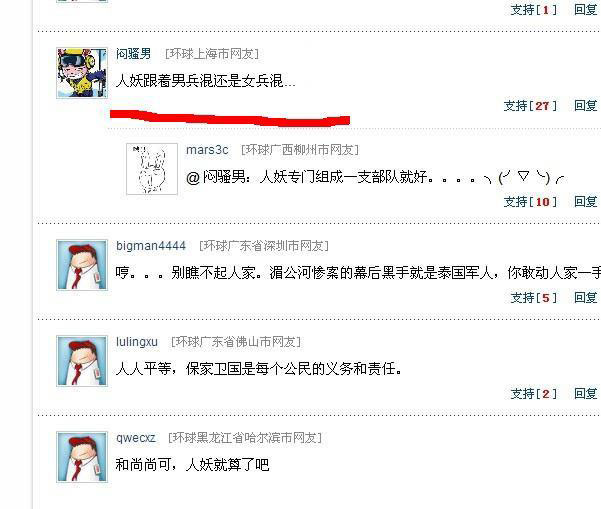Open qwecxz's avatar picture
Screen dimensions: 601x509
coord(82,457)
